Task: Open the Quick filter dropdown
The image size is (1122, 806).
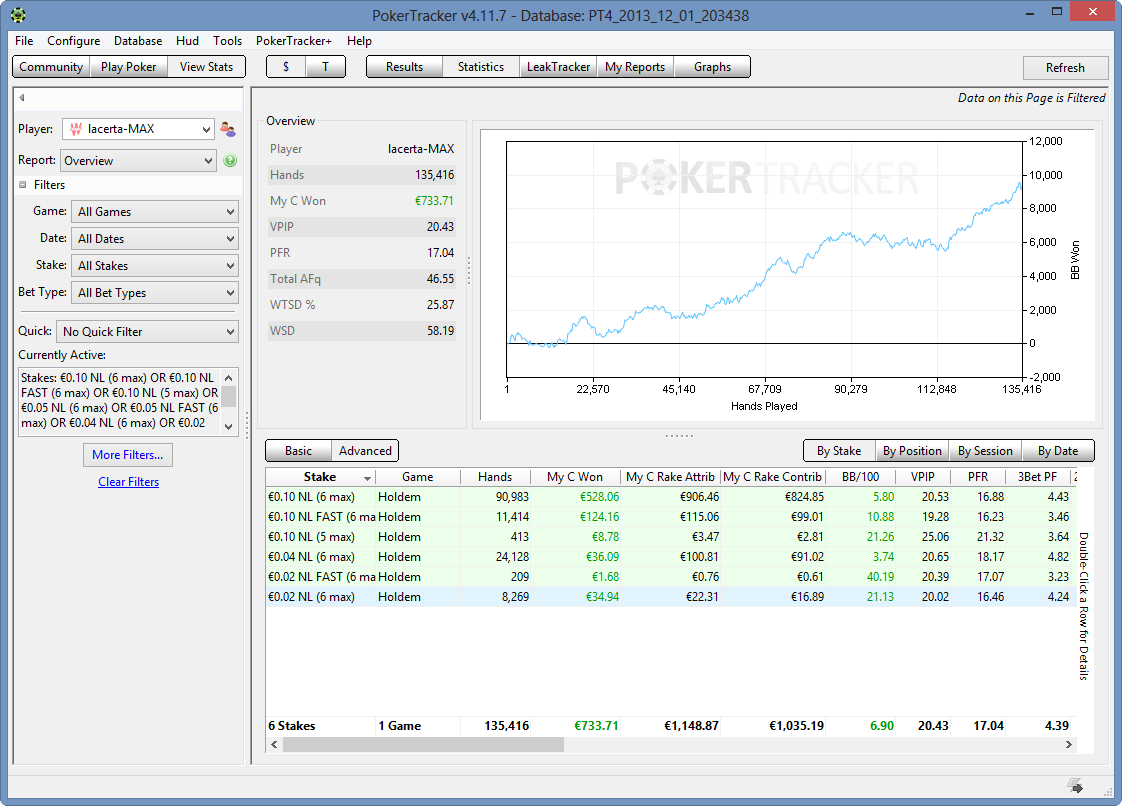Action: [x=147, y=331]
